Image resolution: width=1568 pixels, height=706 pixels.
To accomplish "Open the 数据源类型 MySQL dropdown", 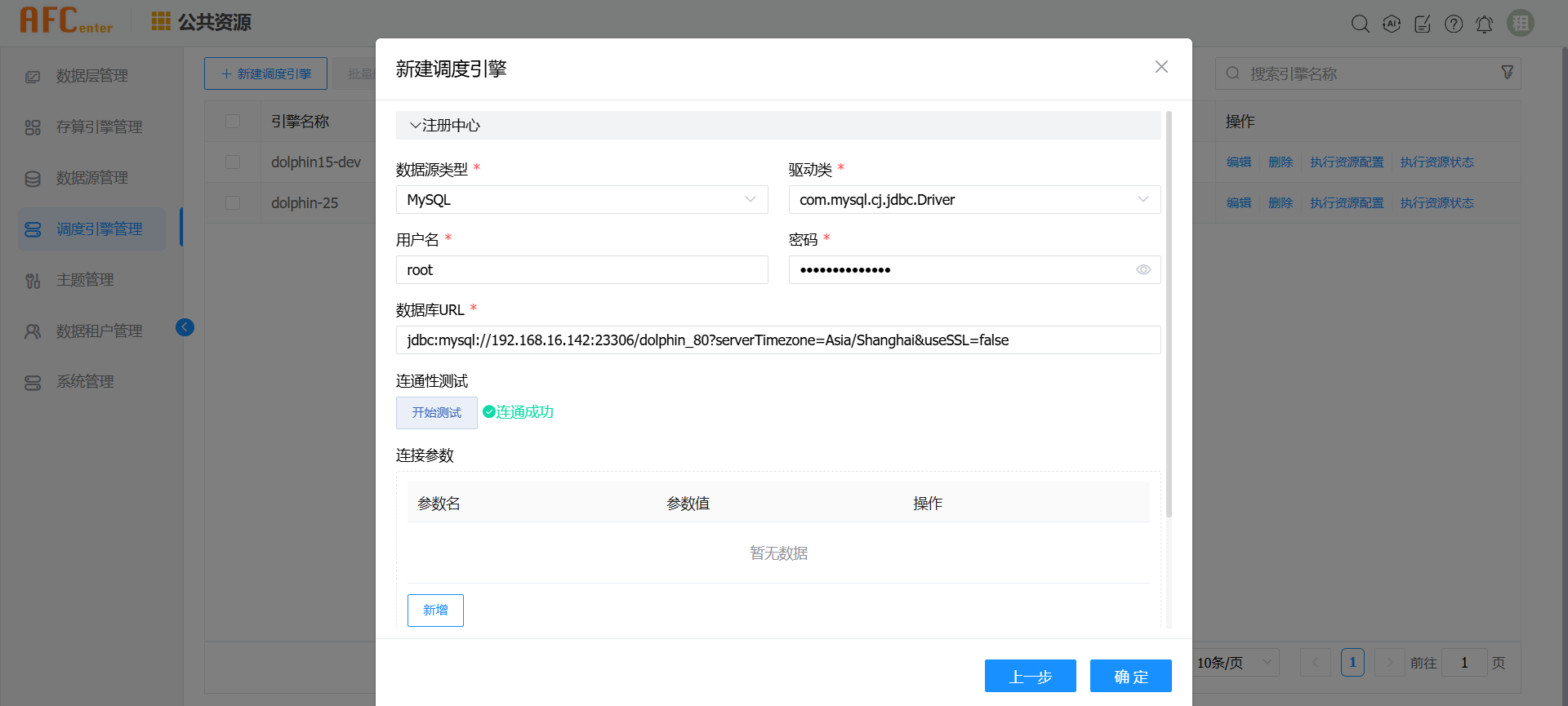I will (581, 200).
